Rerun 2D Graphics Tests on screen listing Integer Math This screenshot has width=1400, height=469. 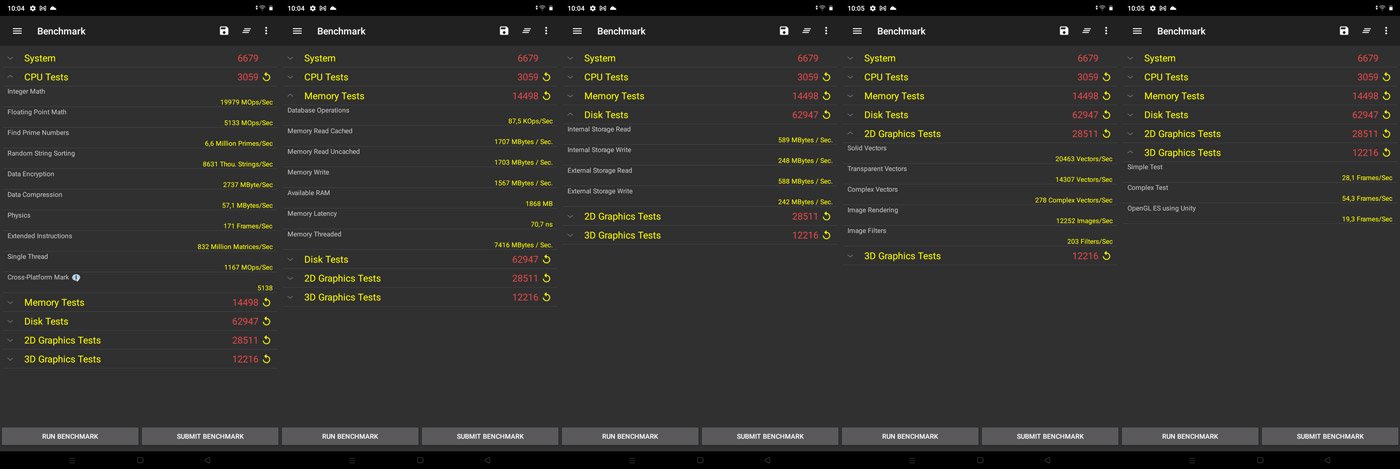267,341
